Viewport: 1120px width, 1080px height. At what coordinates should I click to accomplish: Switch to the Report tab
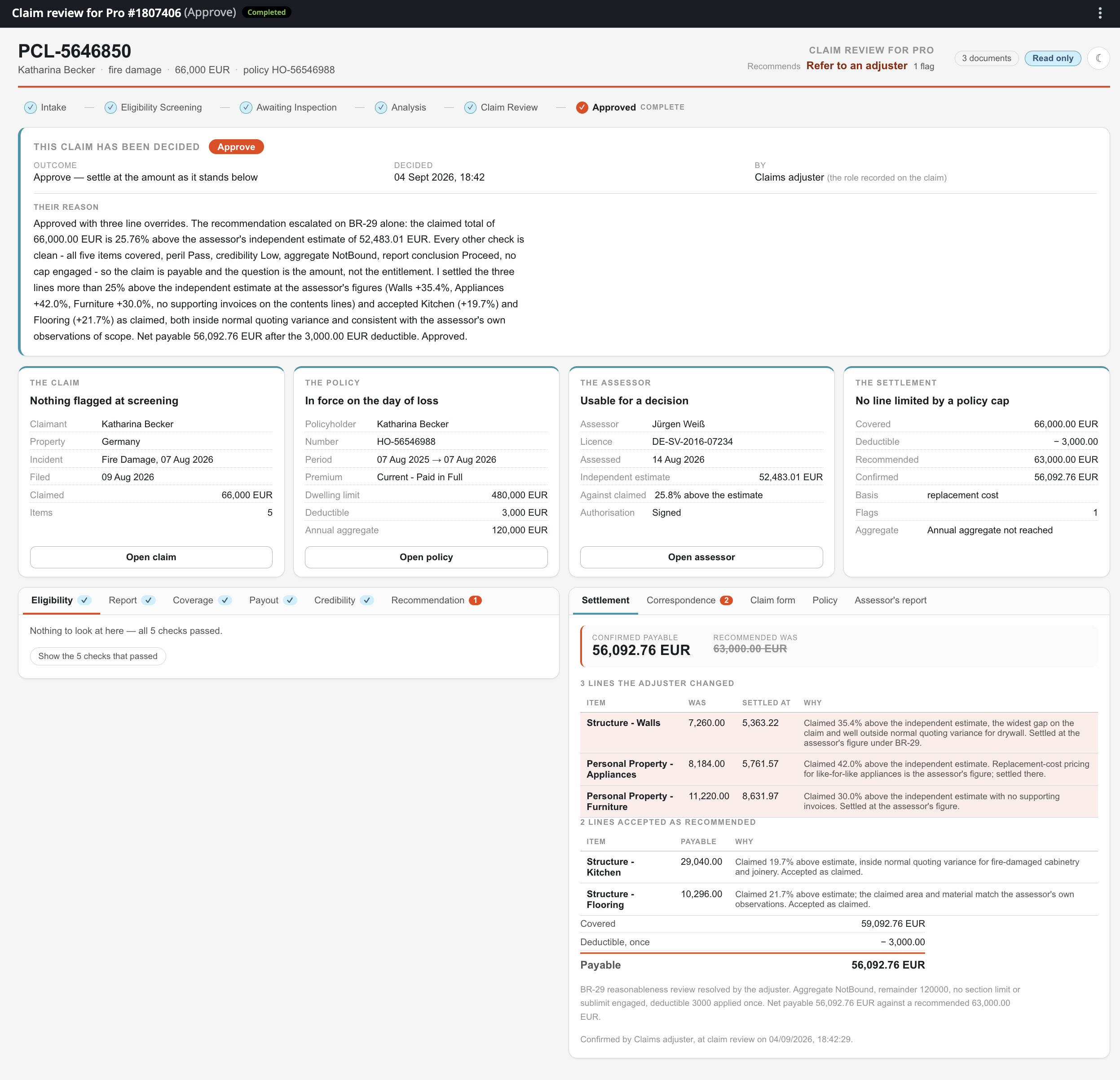click(132, 600)
